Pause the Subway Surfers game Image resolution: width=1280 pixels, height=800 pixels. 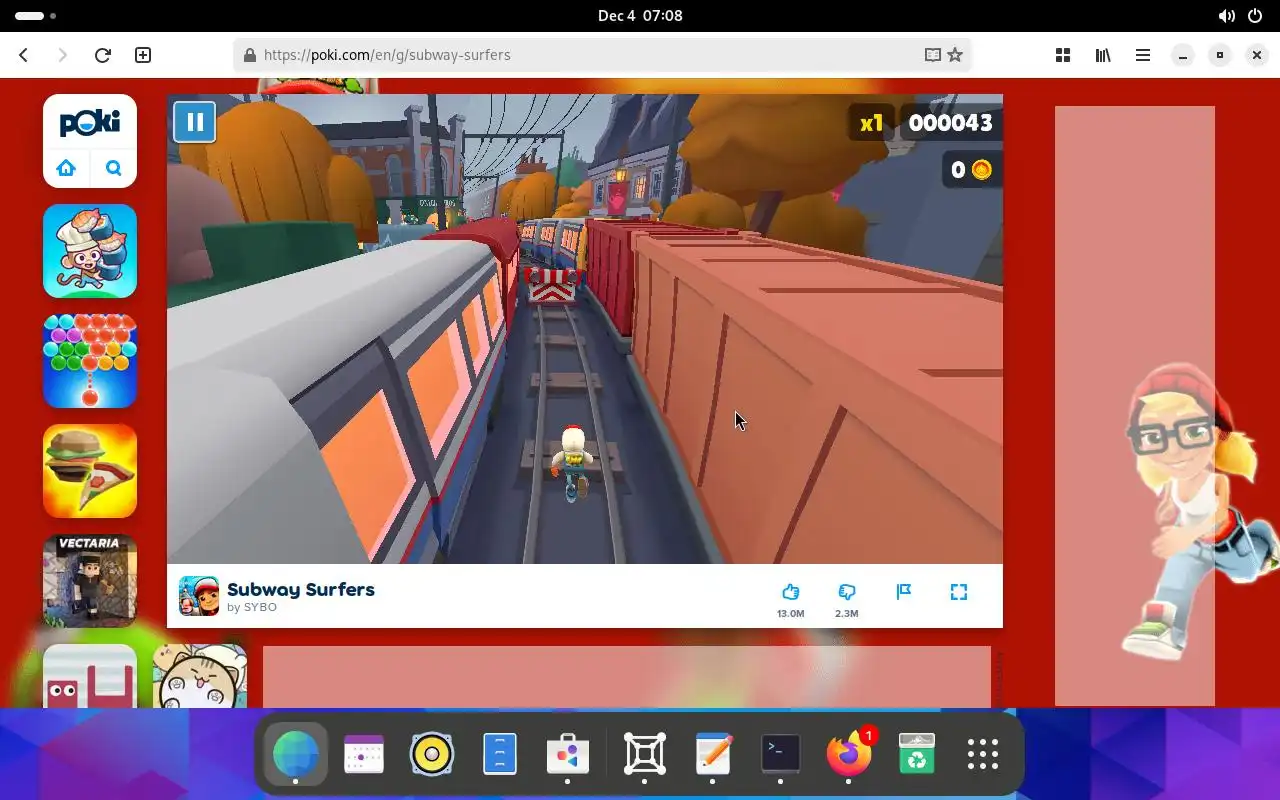194,122
